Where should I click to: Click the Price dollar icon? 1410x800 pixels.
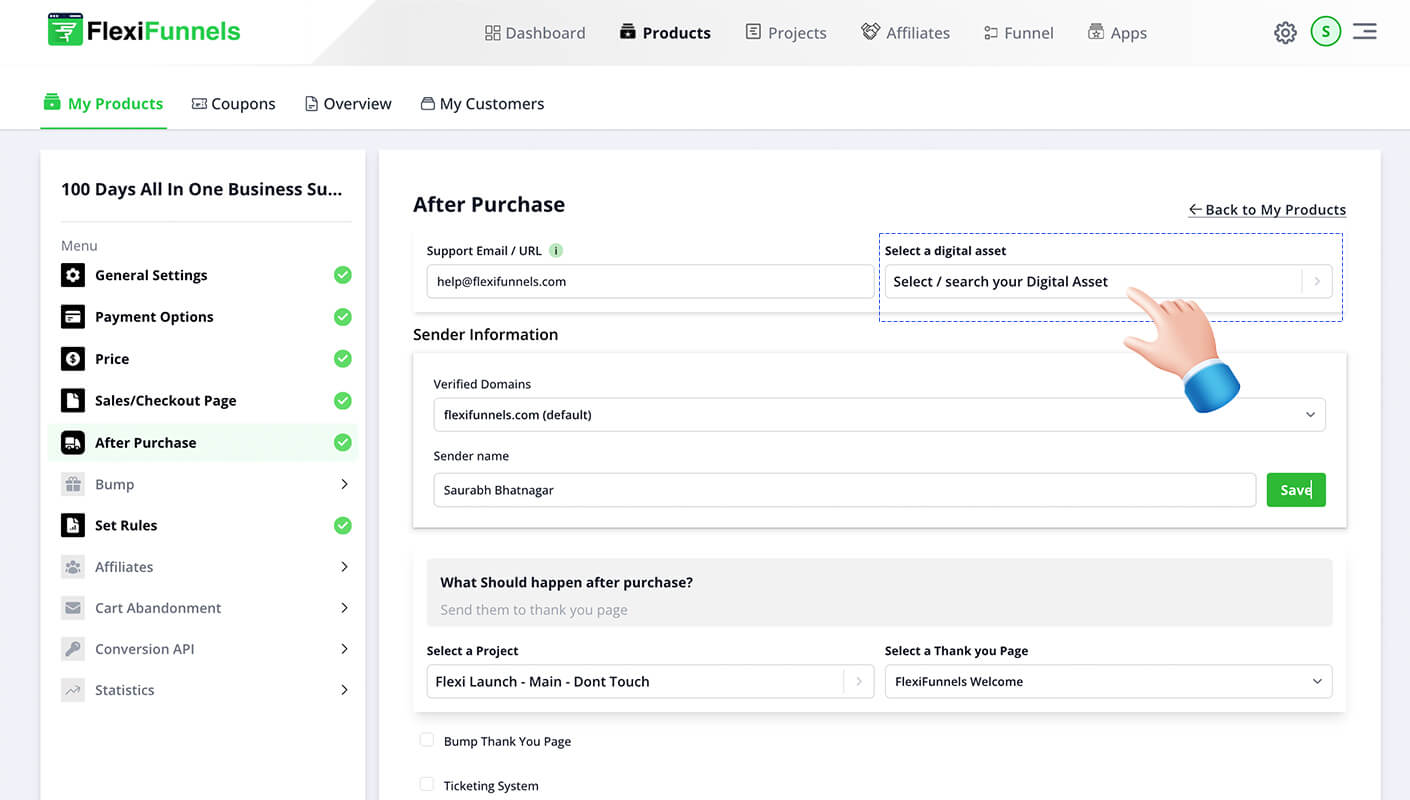click(73, 359)
